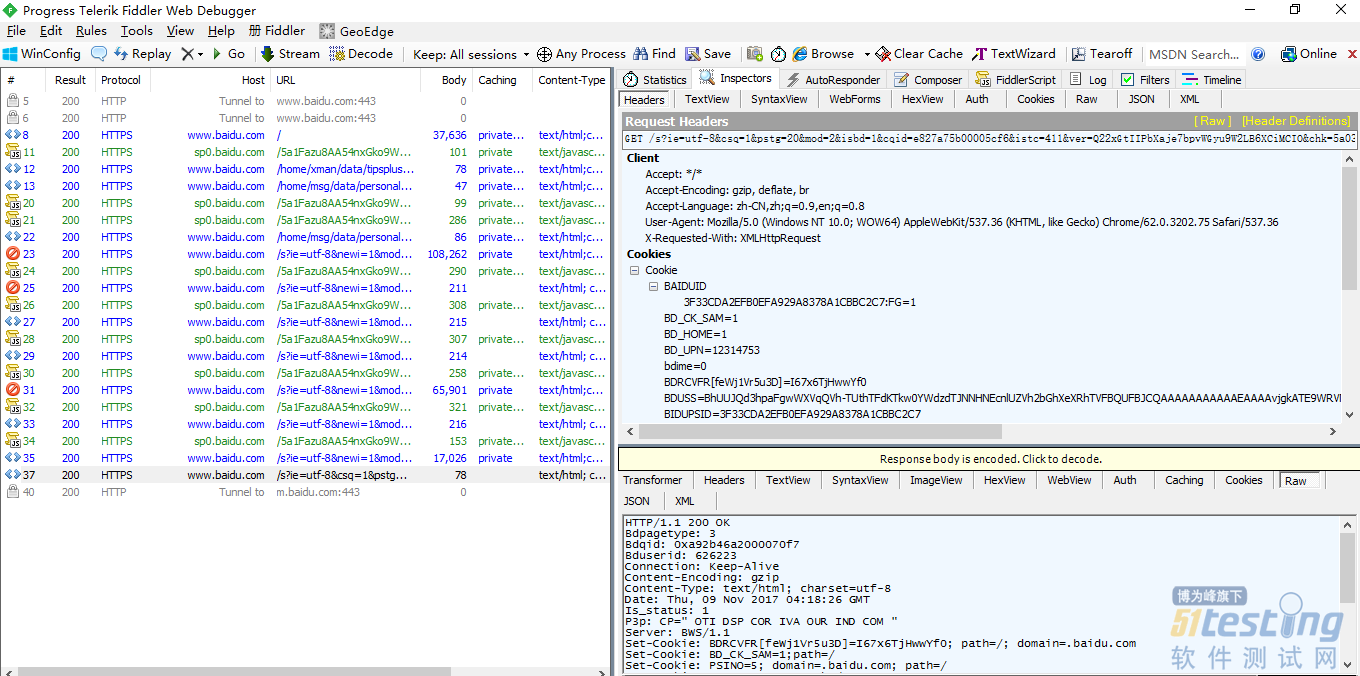Toggle Decode mode

coord(361,54)
